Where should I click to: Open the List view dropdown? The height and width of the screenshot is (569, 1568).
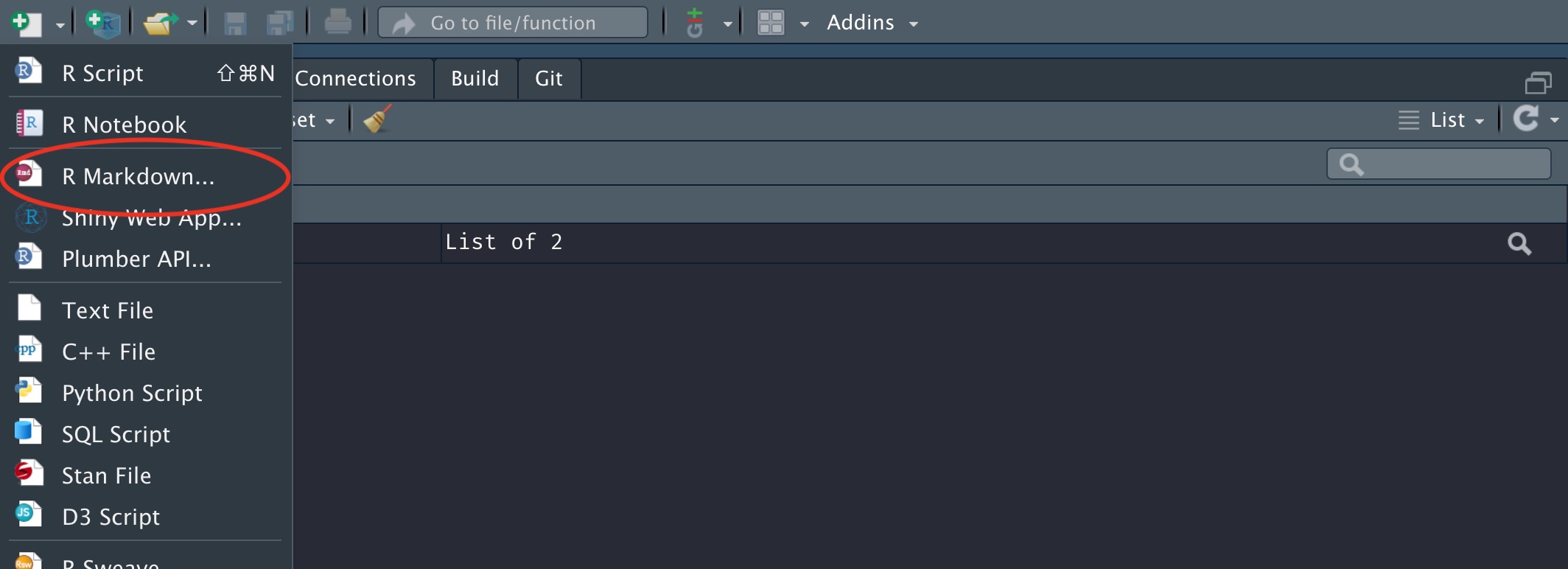1441,120
